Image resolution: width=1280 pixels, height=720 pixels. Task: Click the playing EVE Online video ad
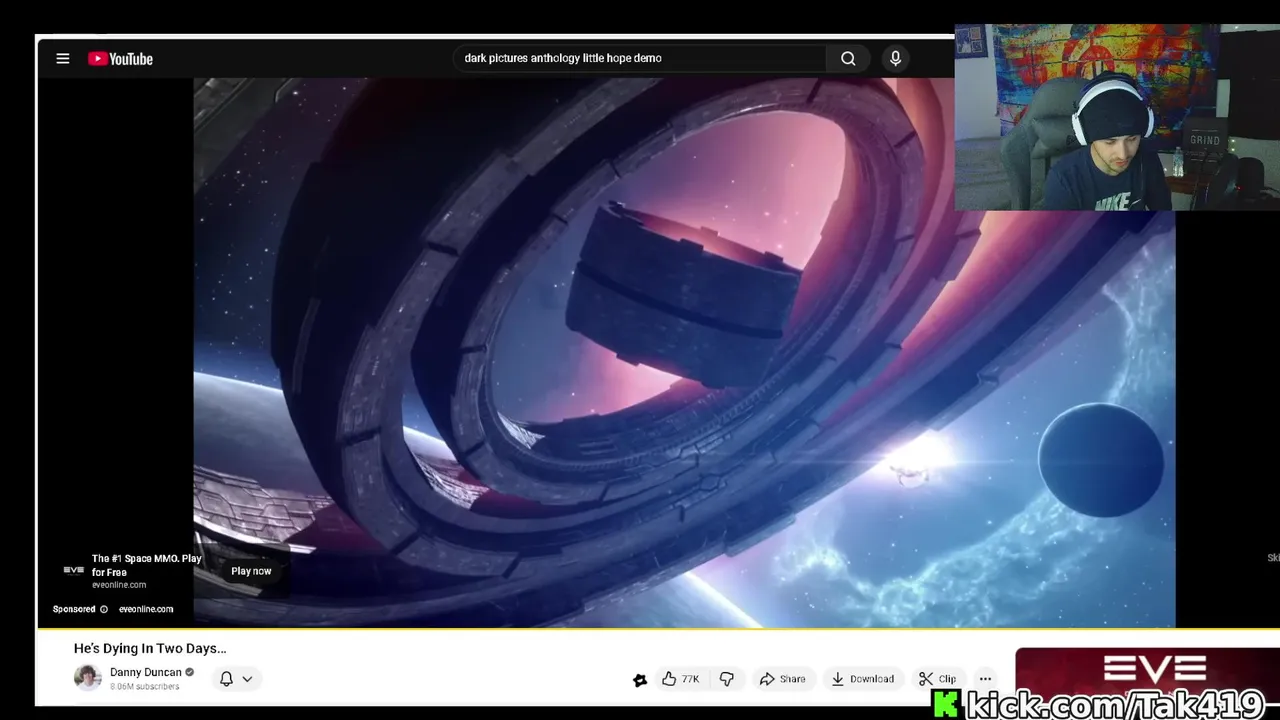684,352
